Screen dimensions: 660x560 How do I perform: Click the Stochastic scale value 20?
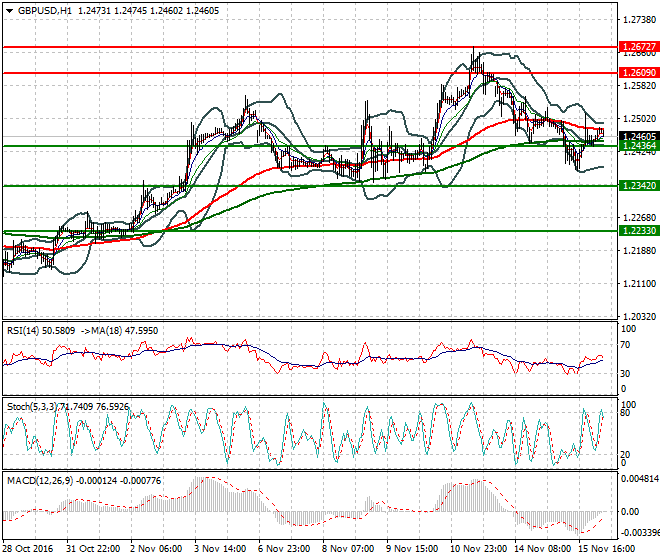[626, 454]
